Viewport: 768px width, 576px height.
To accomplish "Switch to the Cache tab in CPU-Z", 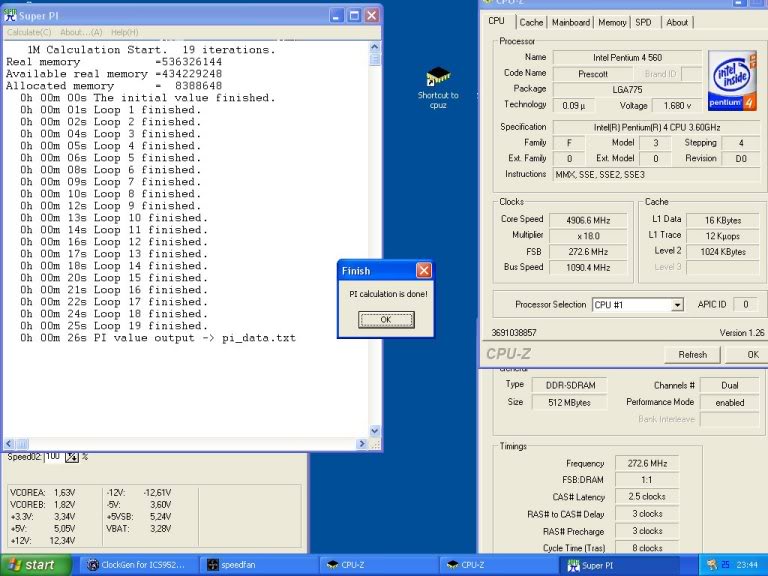I will 531,23.
